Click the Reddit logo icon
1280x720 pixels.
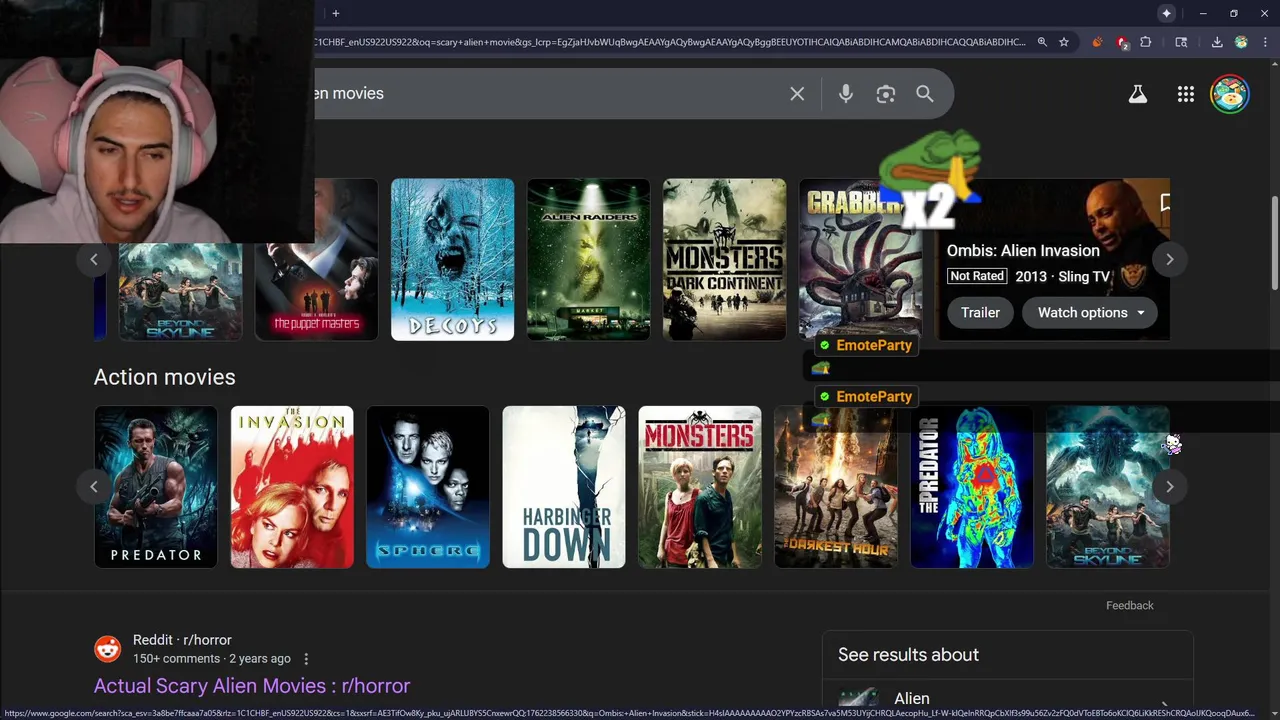click(107, 649)
